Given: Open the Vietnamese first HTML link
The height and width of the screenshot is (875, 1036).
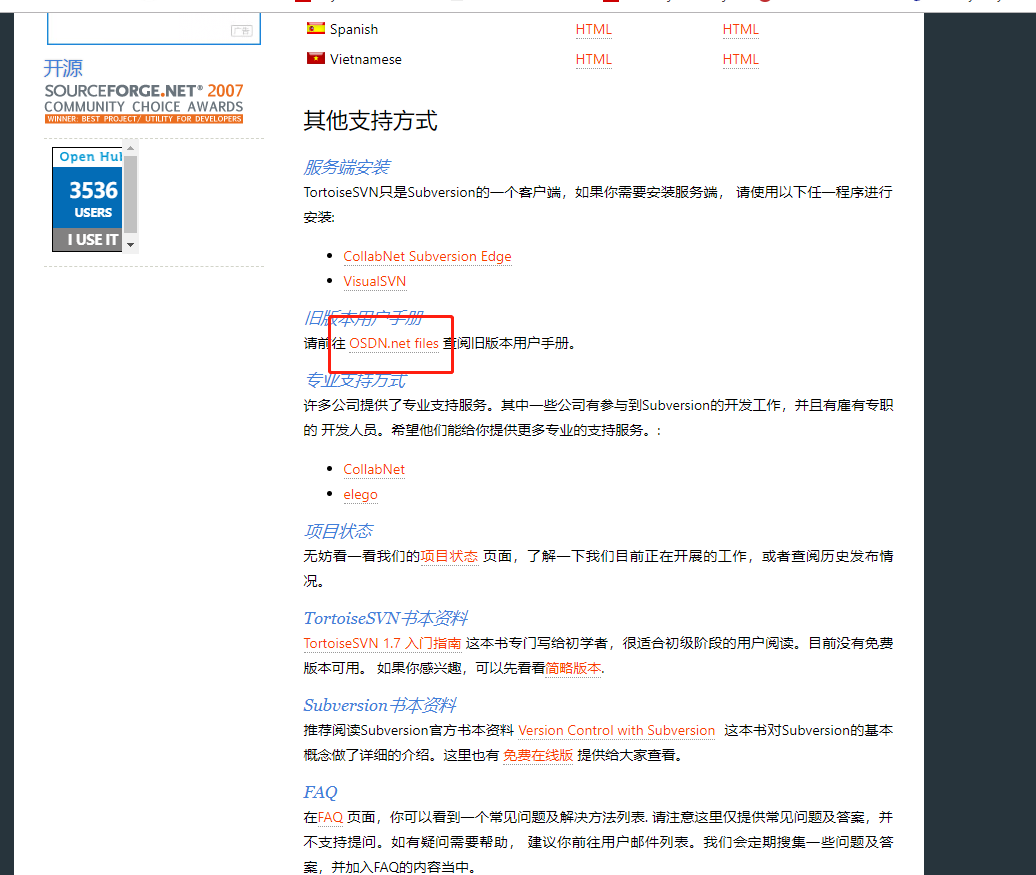Looking at the screenshot, I should 593,59.
